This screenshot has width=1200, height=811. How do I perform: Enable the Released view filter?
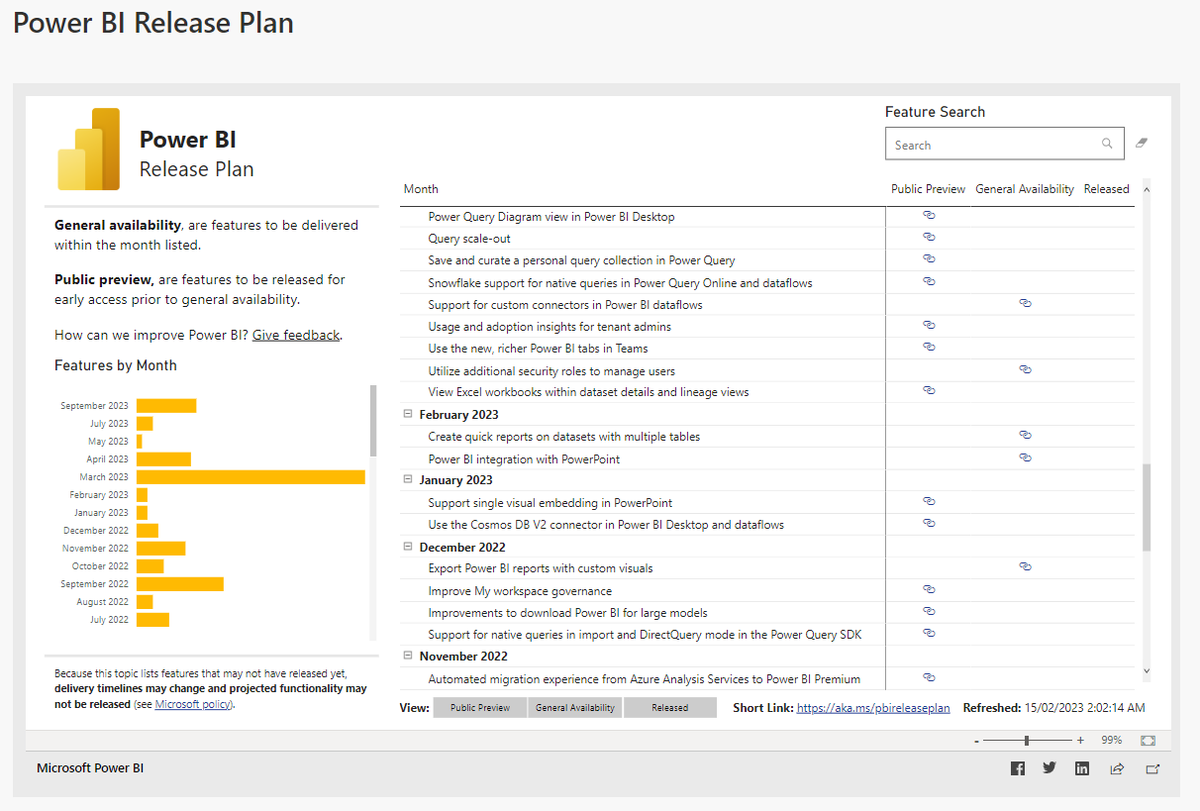point(670,707)
